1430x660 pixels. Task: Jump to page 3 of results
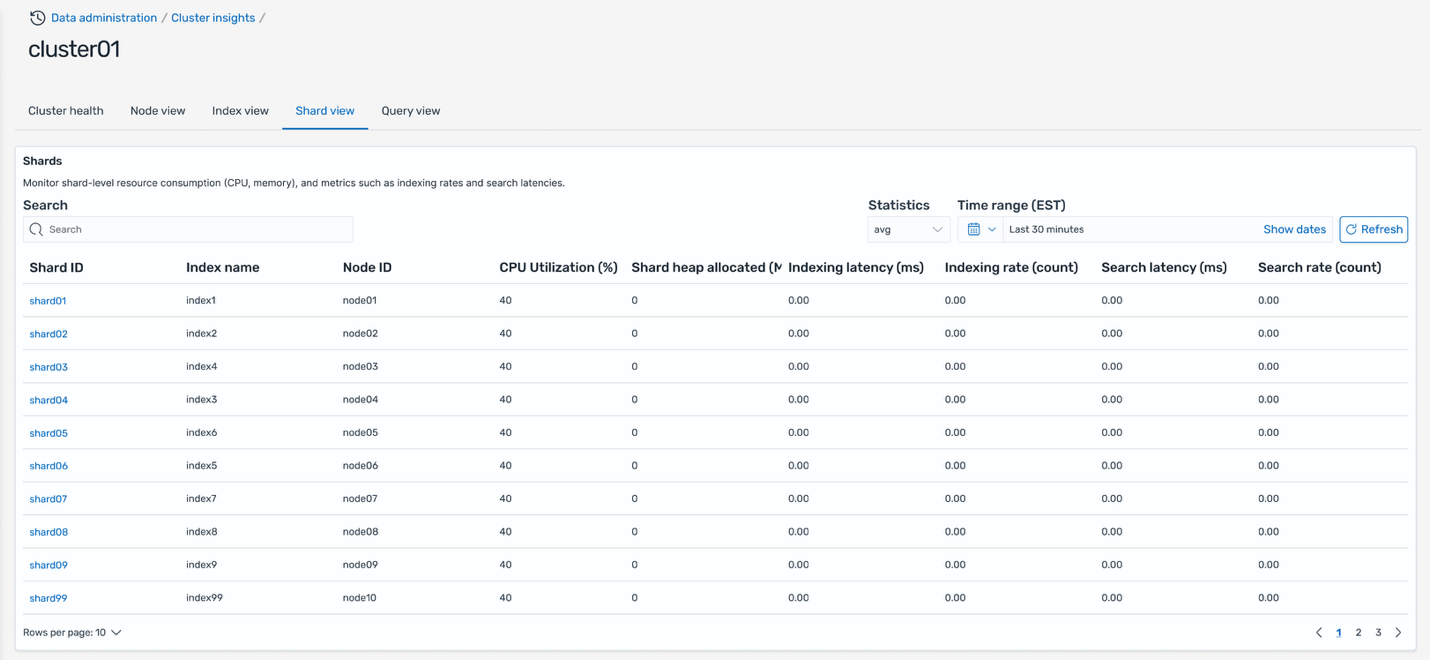point(1378,633)
